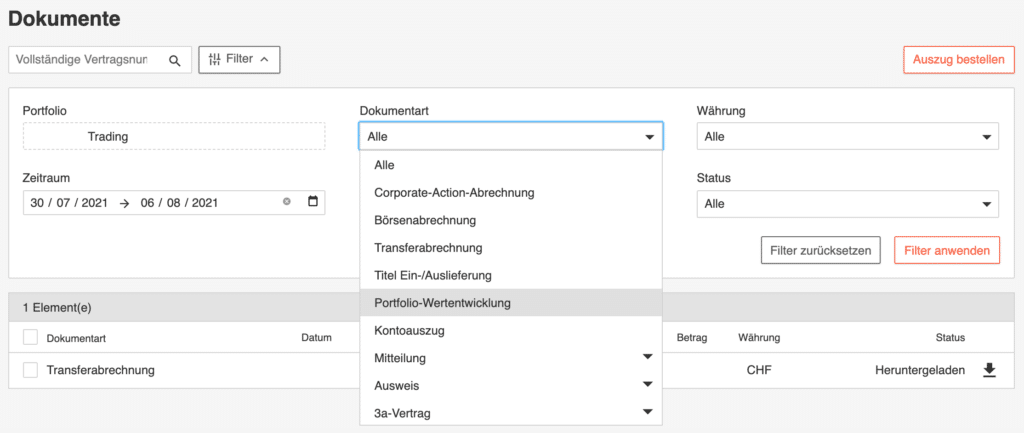Click the download icon for Transferabrechnung

point(989,370)
